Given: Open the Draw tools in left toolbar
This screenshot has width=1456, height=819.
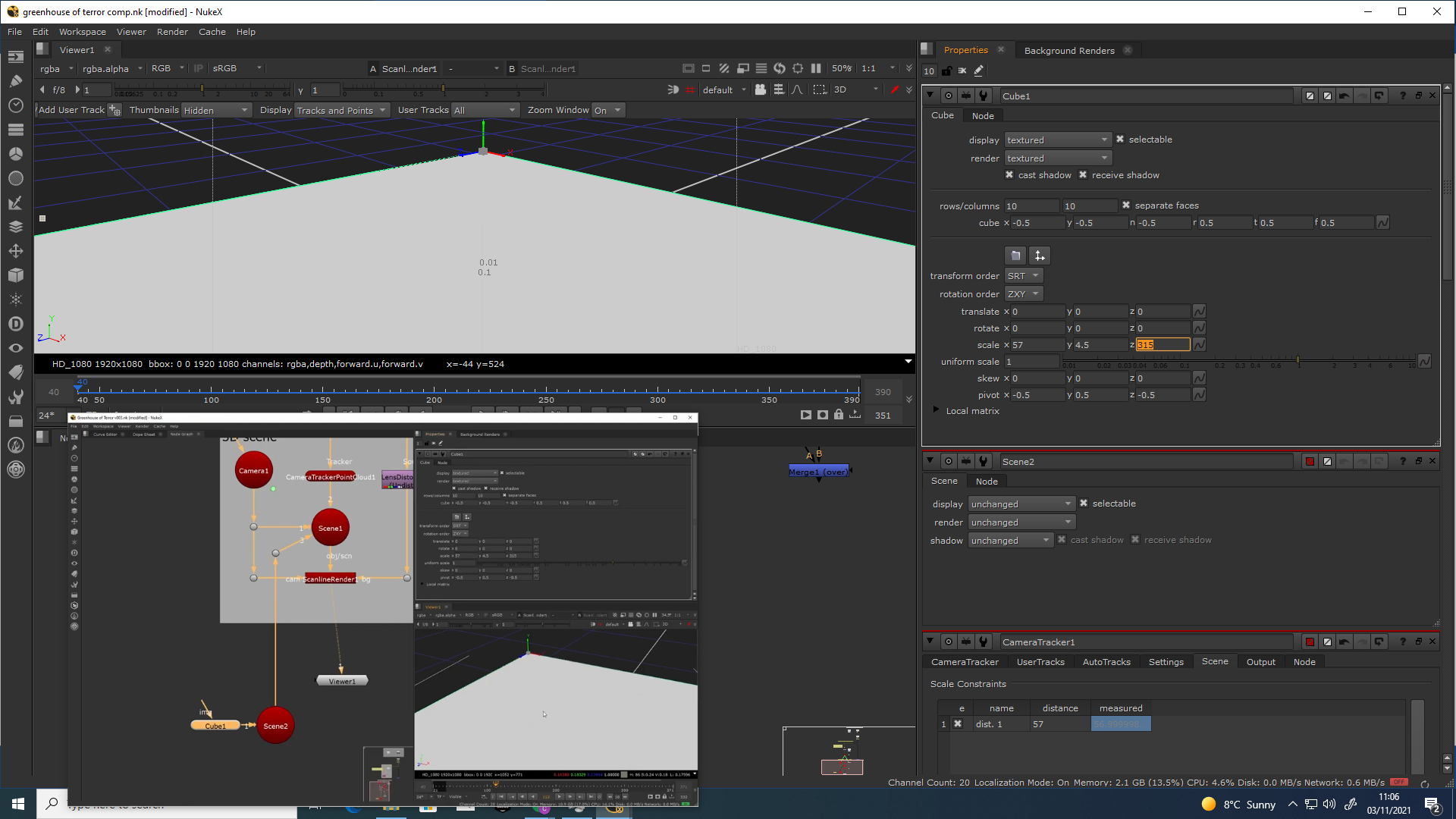Looking at the screenshot, I should [x=15, y=80].
